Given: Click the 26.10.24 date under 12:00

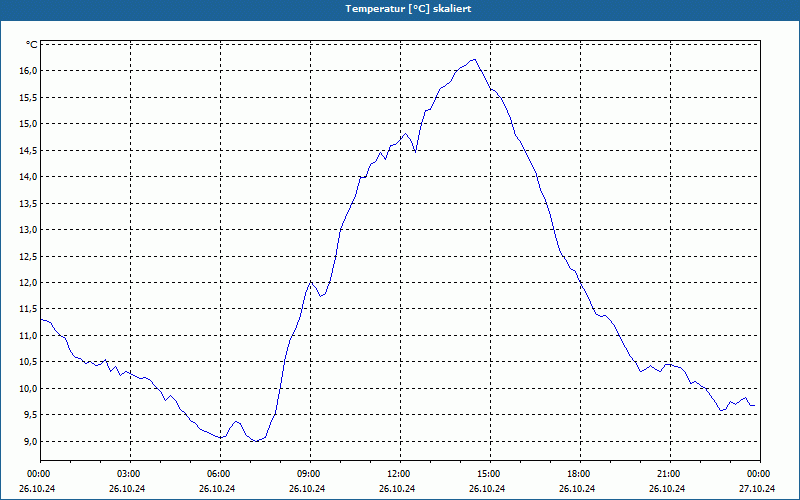Looking at the screenshot, I should (397, 488).
